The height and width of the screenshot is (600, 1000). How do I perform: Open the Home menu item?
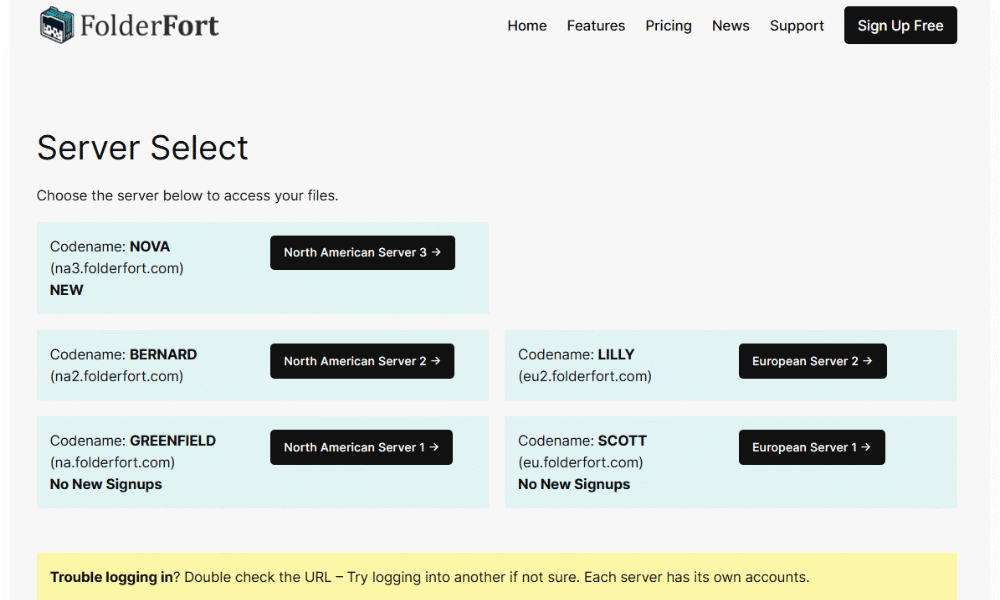tap(527, 26)
